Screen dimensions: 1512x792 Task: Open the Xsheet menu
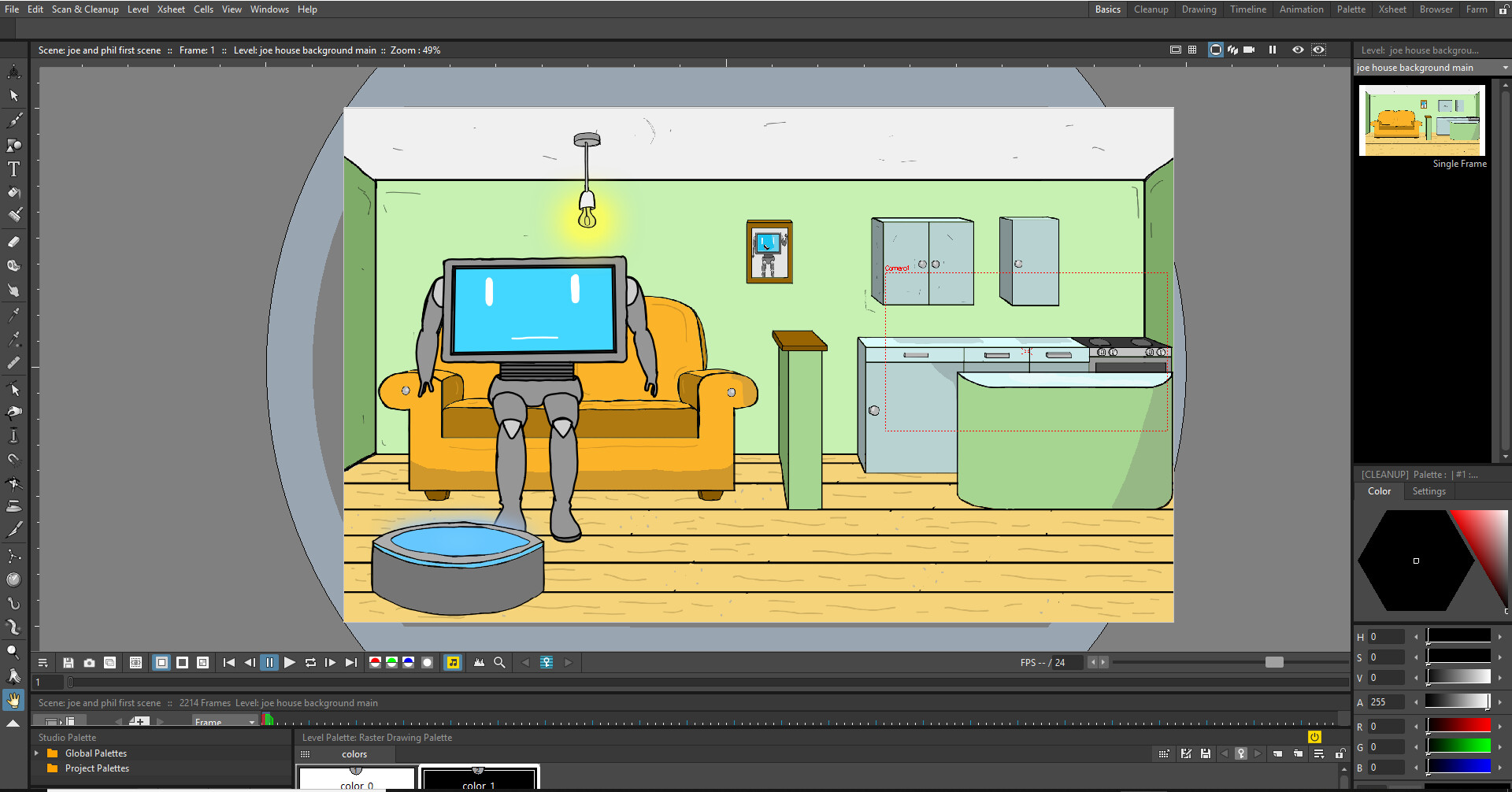tap(171, 9)
